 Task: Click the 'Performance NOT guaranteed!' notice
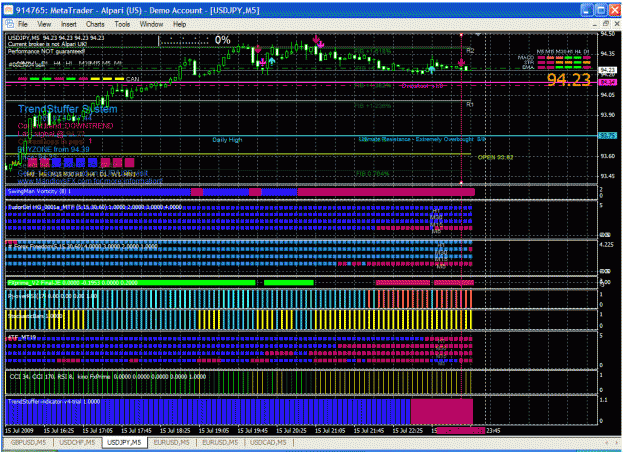(x=46, y=51)
